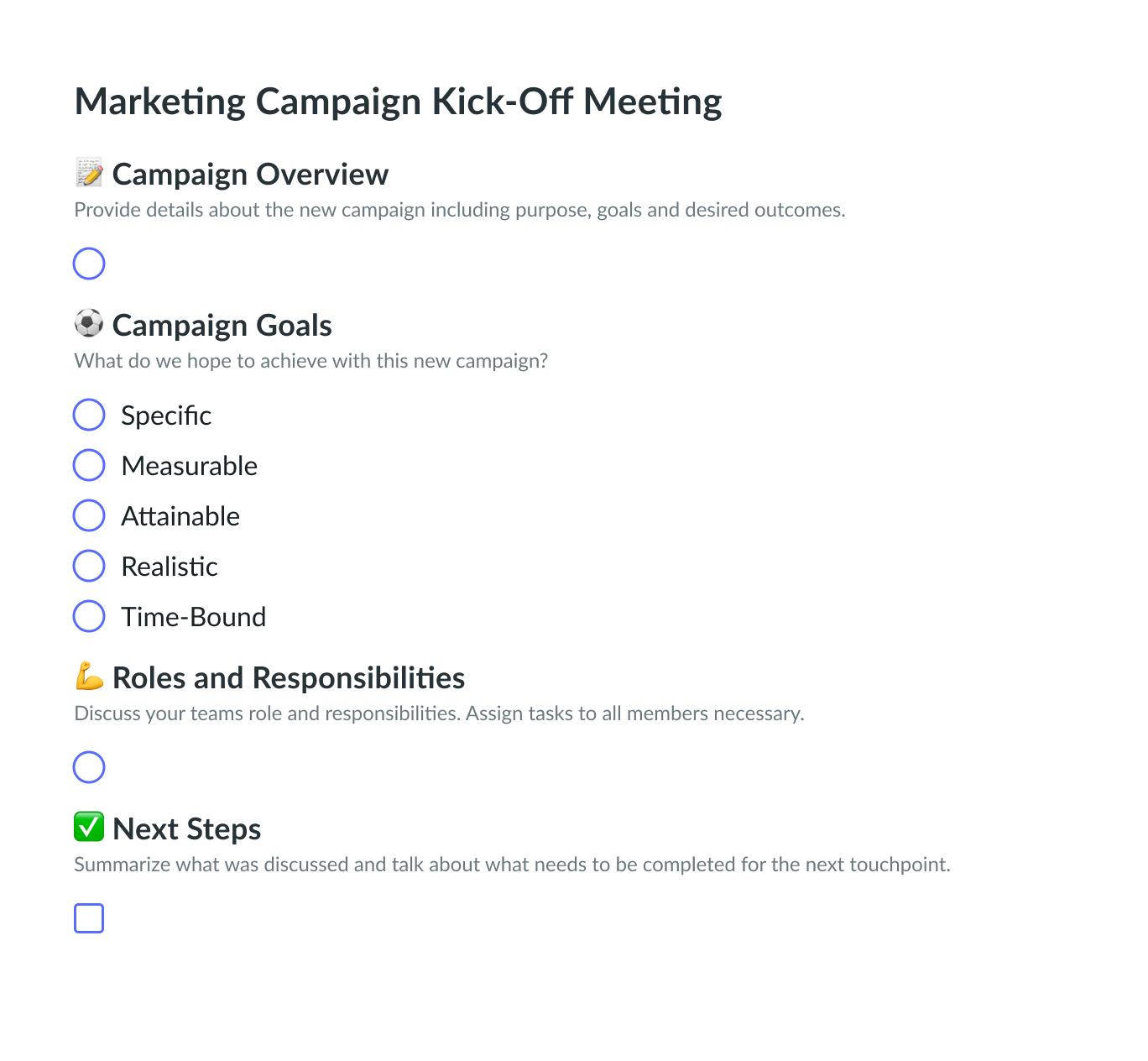Tick the Specific goal circle
Screen dimensions: 1148x1061
(89, 415)
